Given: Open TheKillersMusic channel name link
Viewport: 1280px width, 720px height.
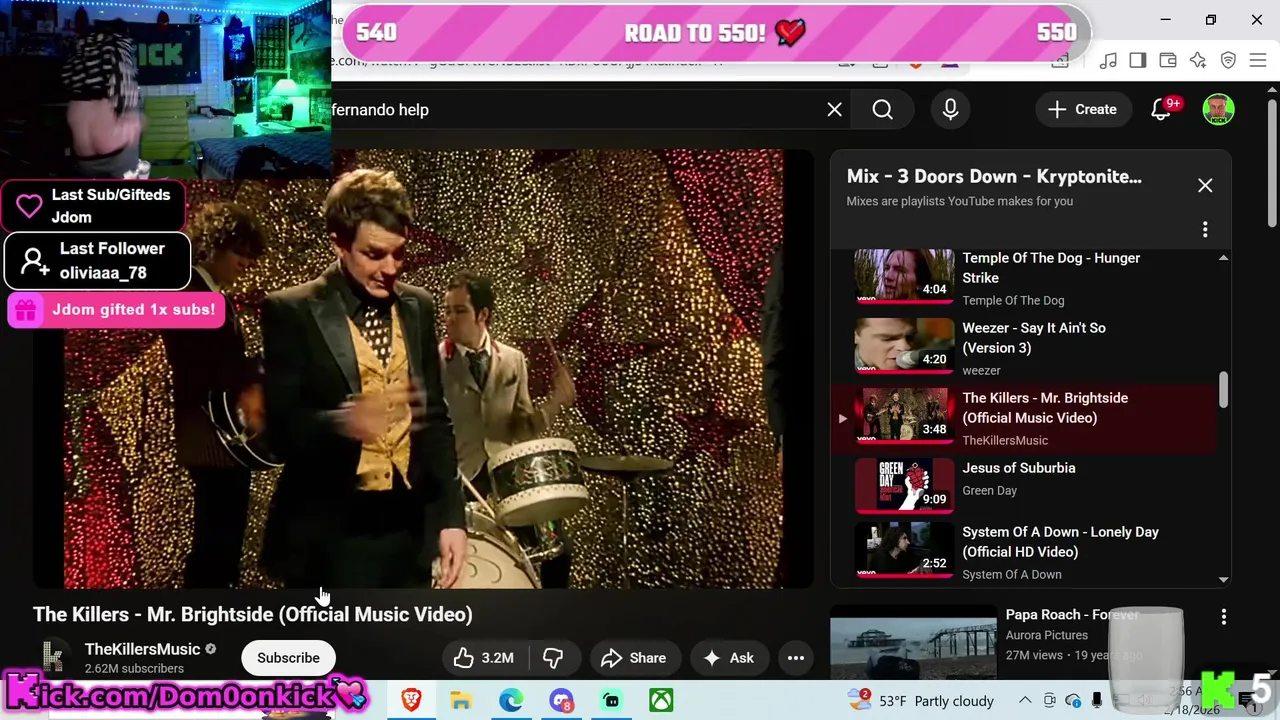Looking at the screenshot, I should (x=143, y=649).
